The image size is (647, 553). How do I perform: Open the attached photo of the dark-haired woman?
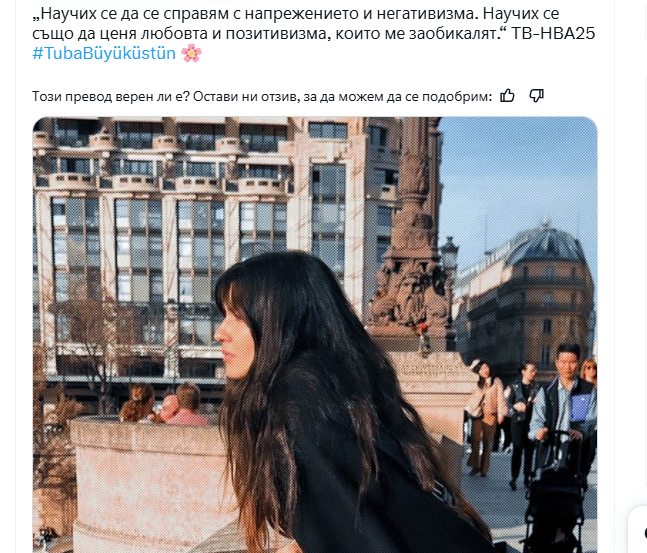coord(315,335)
